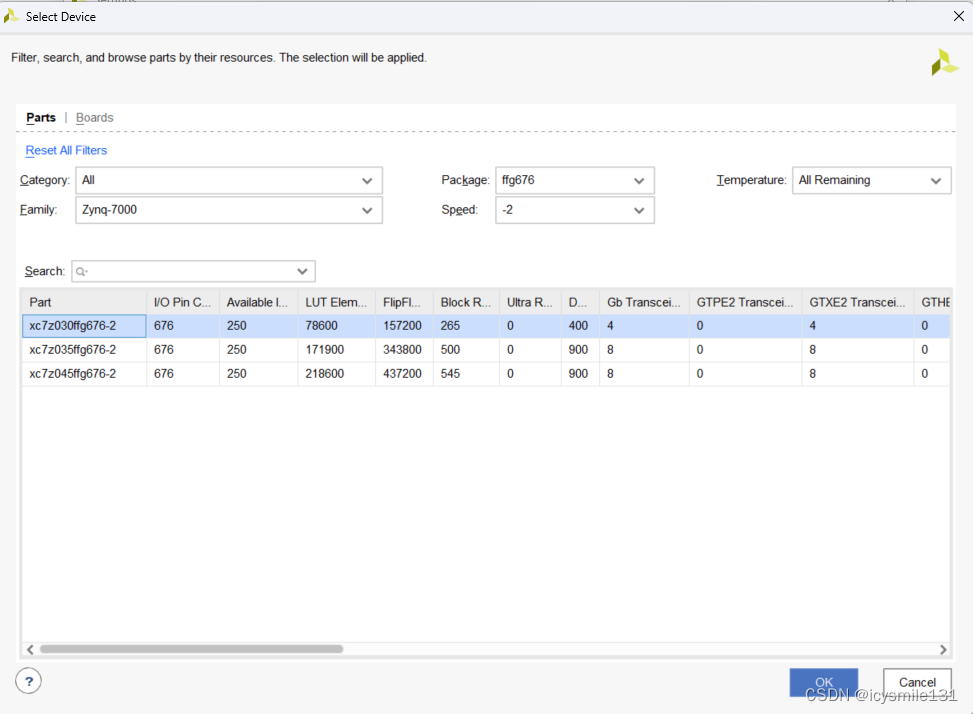The width and height of the screenshot is (973, 714).
Task: Sort by the GTXE2 Transceivers column header
Action: [858, 302]
